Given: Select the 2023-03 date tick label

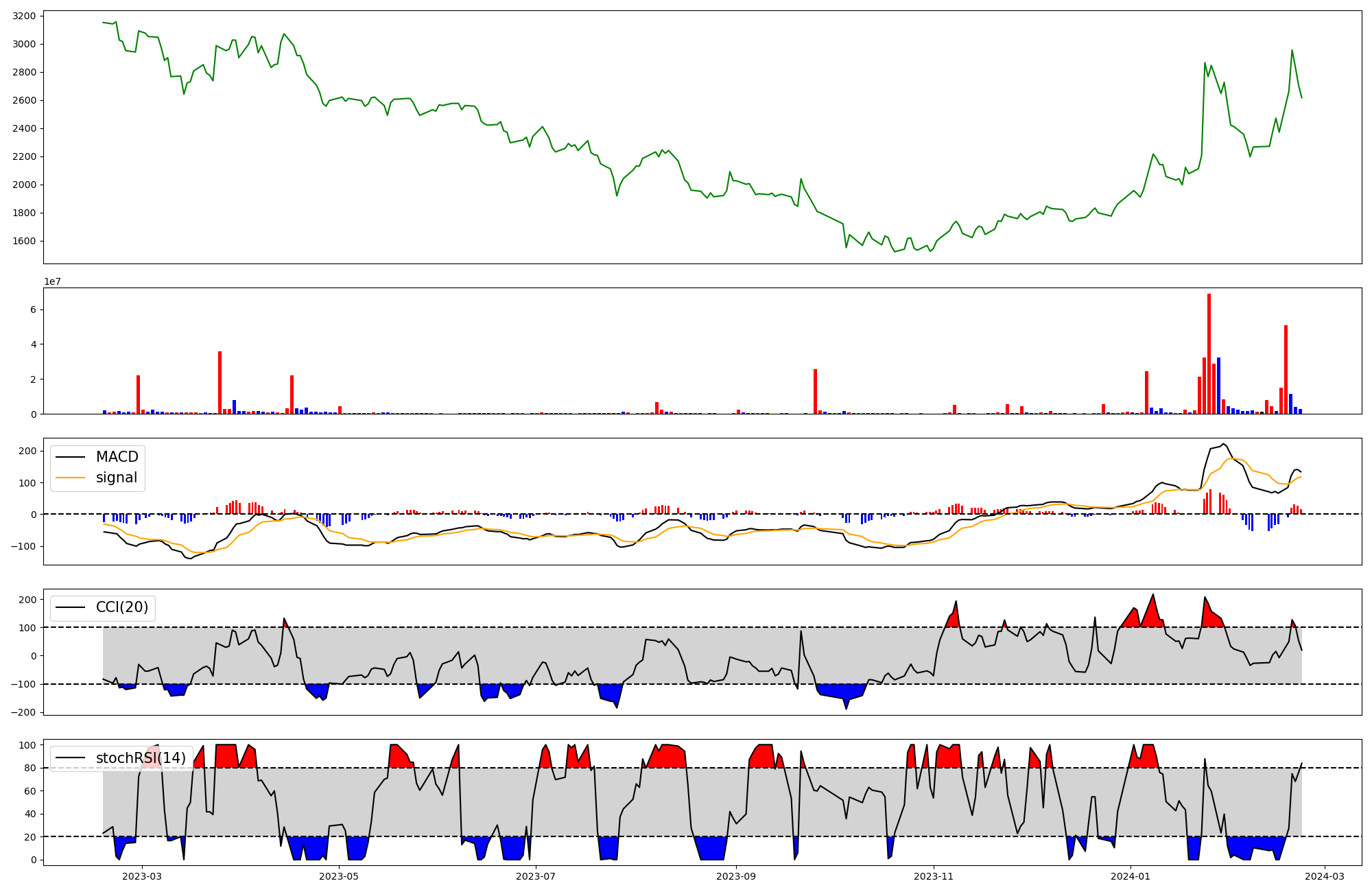Looking at the screenshot, I should click(x=142, y=876).
